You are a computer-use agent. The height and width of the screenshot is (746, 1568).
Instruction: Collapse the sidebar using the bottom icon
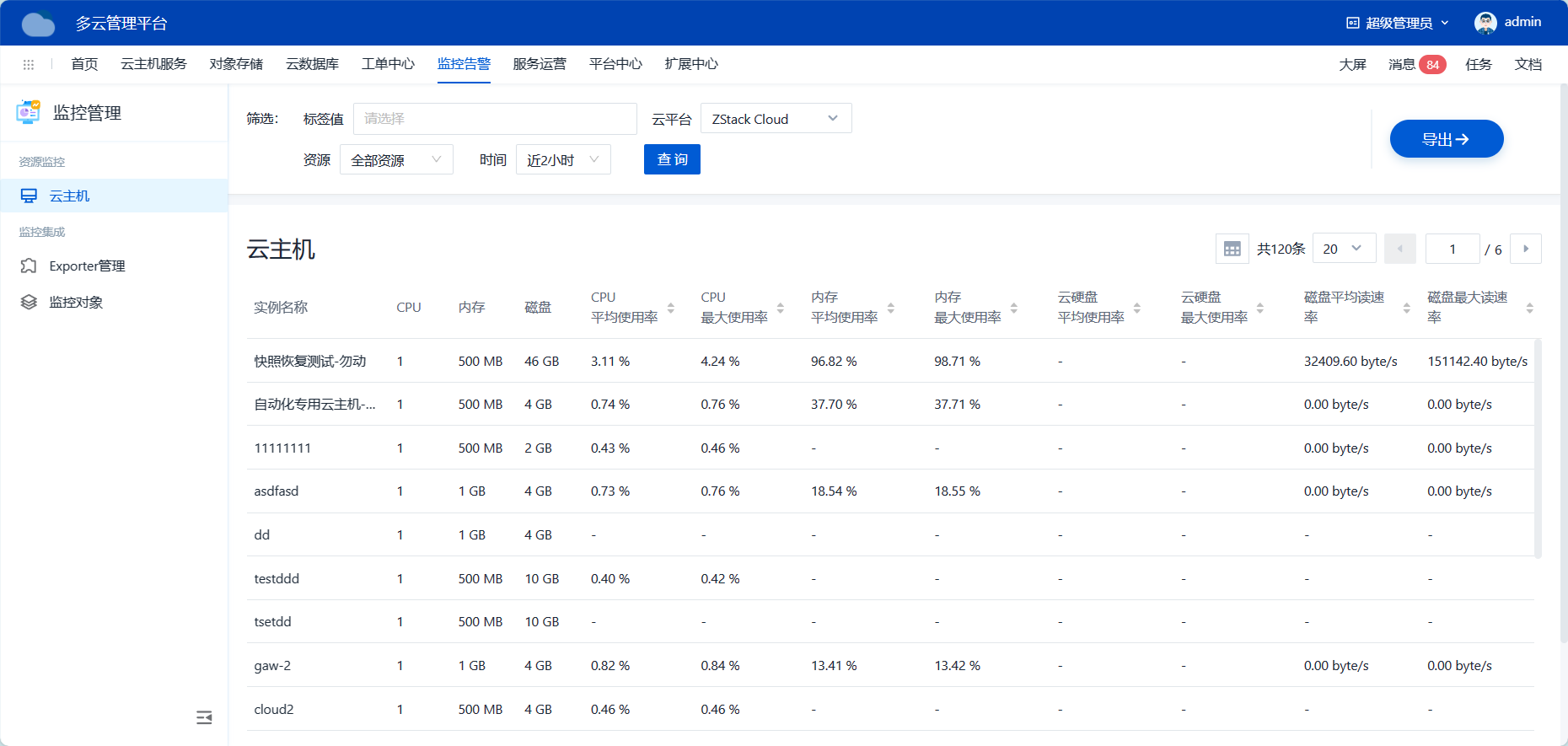click(x=204, y=717)
